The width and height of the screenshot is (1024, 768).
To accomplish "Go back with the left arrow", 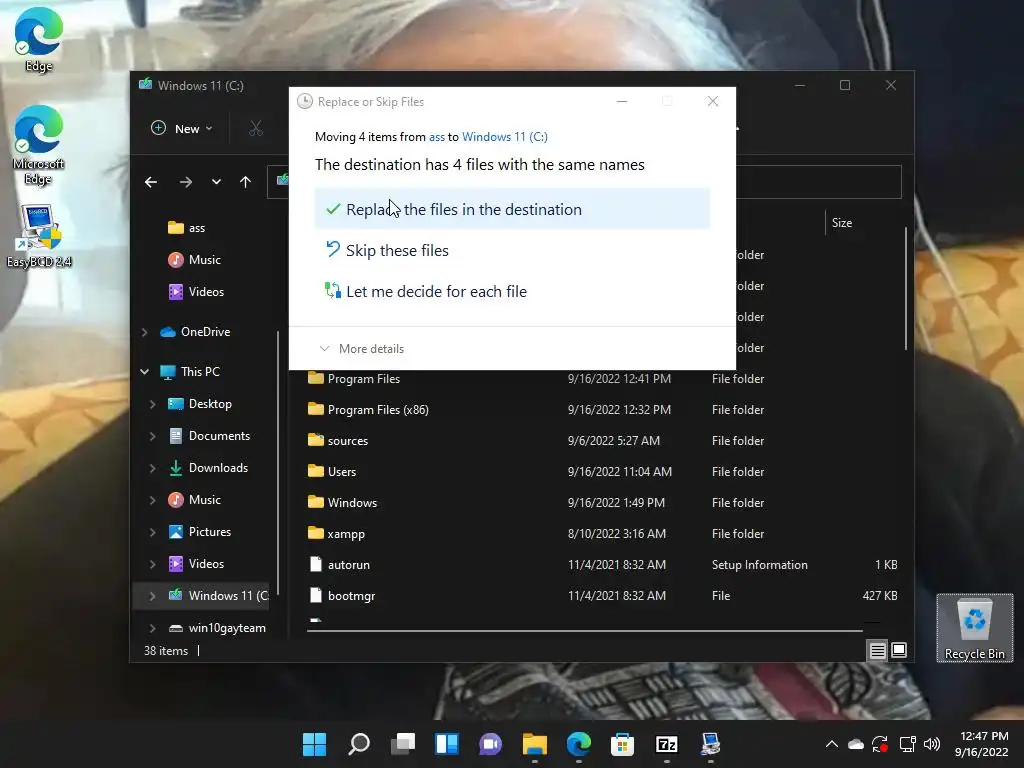I will (151, 182).
